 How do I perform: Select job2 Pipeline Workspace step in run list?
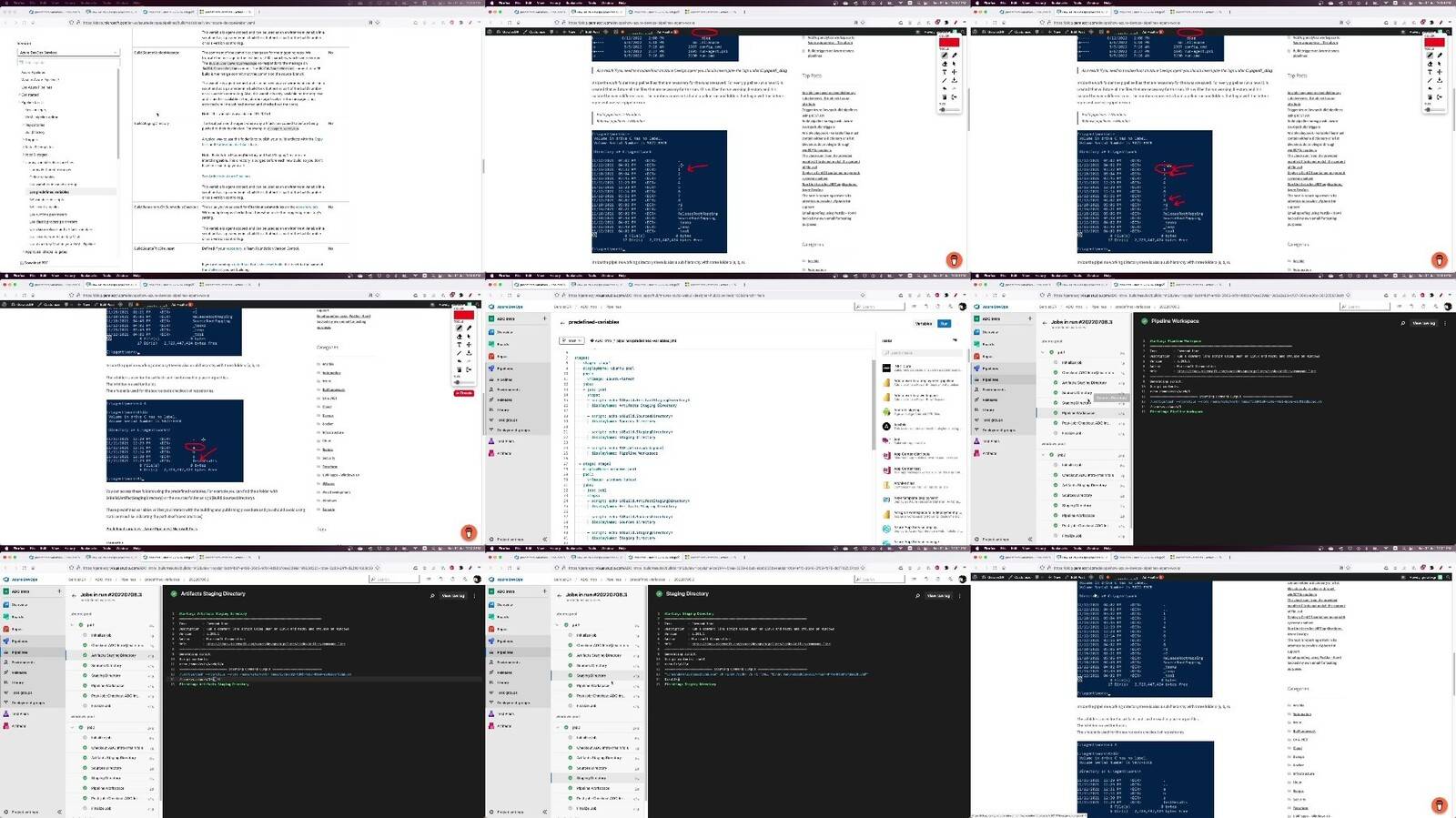[1083, 515]
